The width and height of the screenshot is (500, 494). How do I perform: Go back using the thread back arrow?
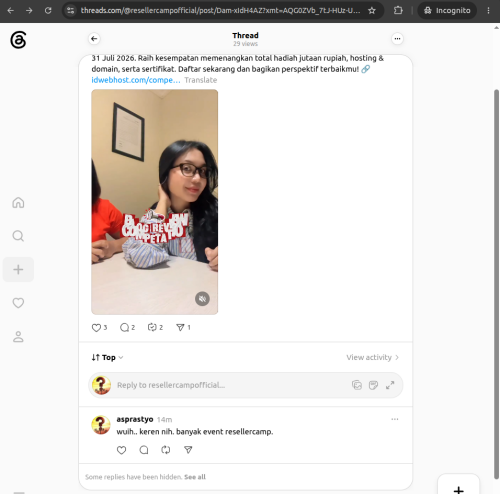pos(94,39)
